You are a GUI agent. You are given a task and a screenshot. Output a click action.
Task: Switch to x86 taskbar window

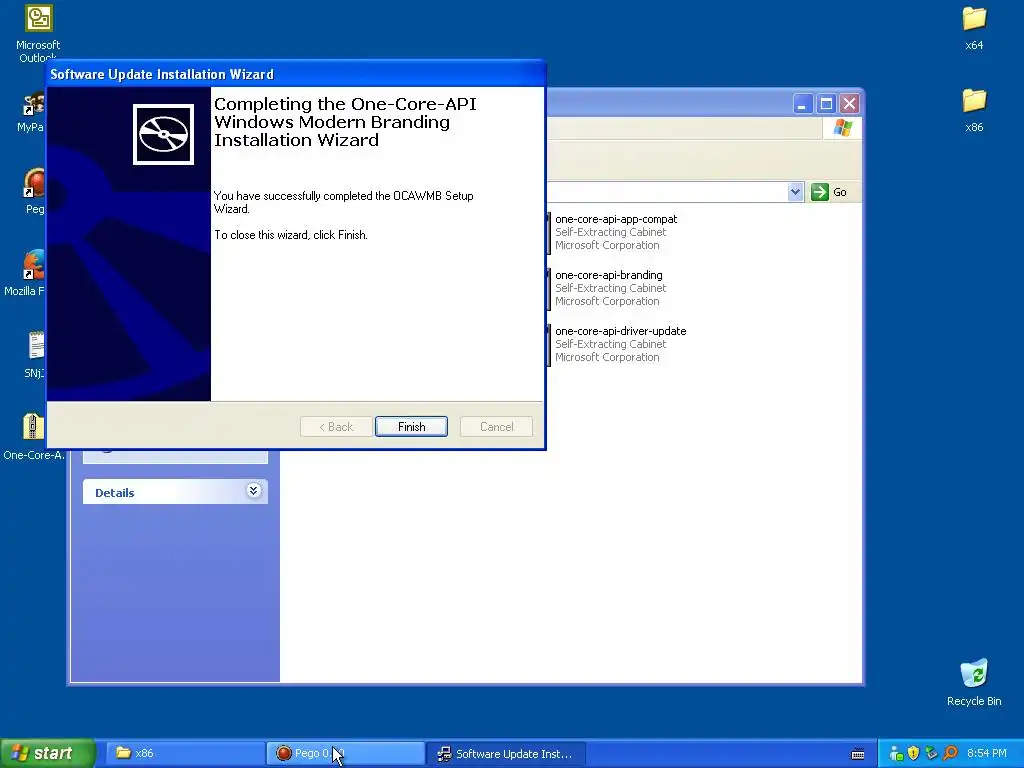[x=185, y=753]
